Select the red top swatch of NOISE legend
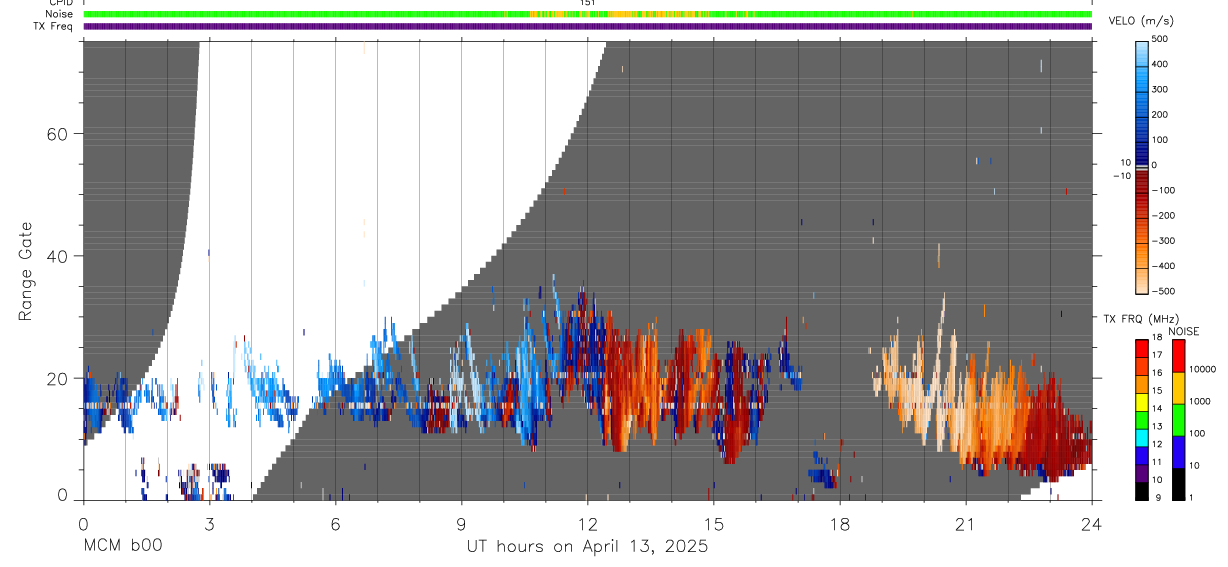Image resolution: width=1228 pixels, height=567 pixels. [x=1178, y=356]
